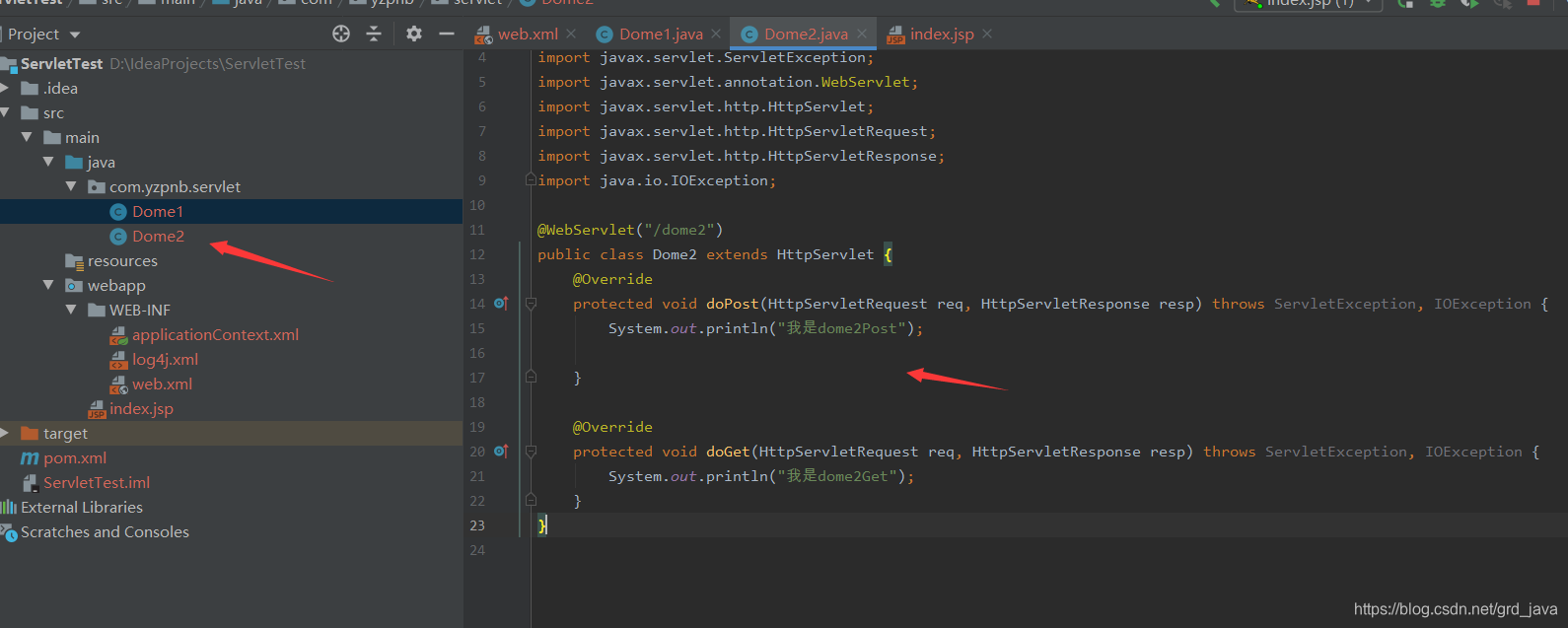Click the log4j.xml file icon
Screen dimensions: 1568x628
click(x=118, y=360)
